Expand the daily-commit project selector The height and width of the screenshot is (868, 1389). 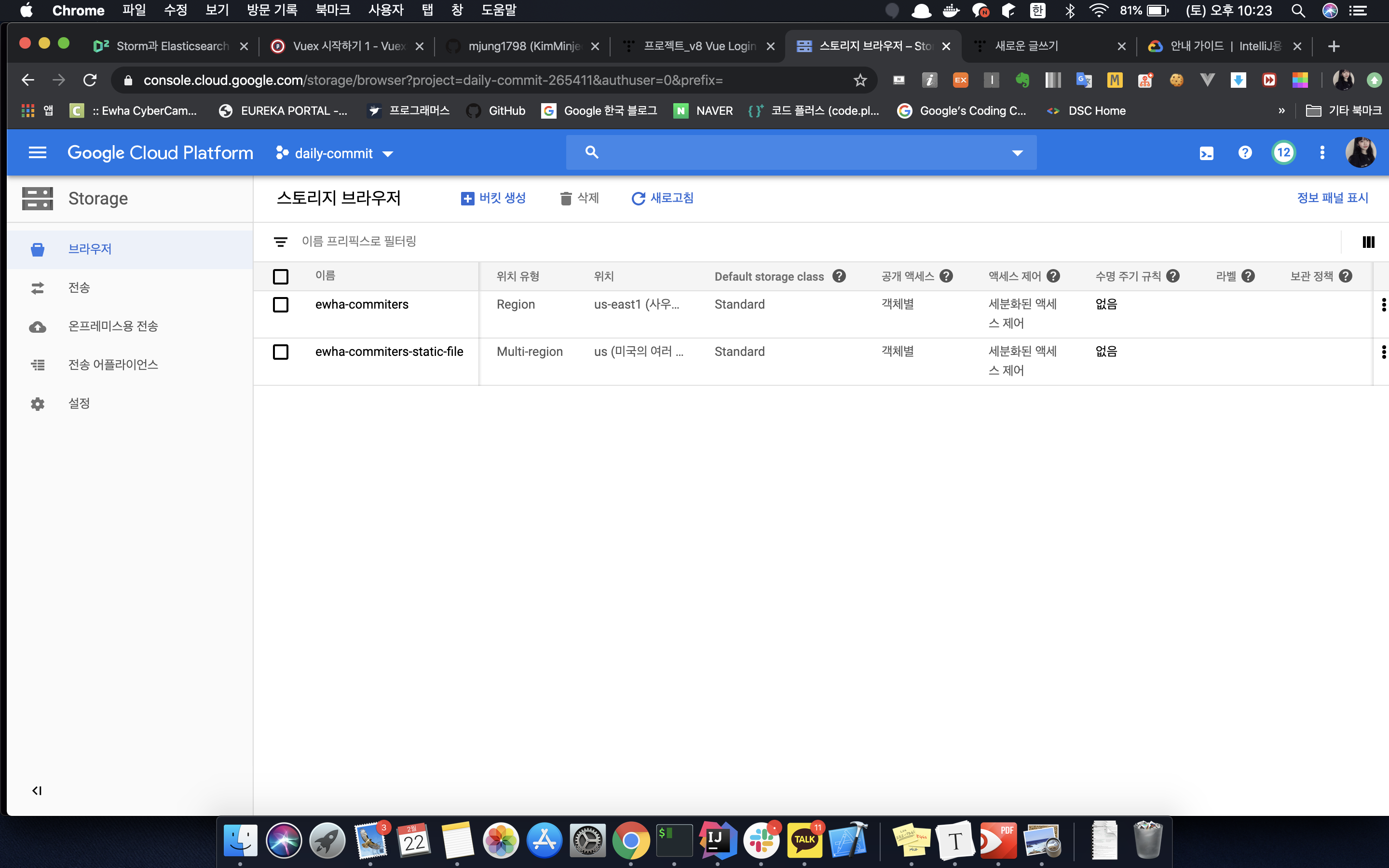click(x=335, y=153)
